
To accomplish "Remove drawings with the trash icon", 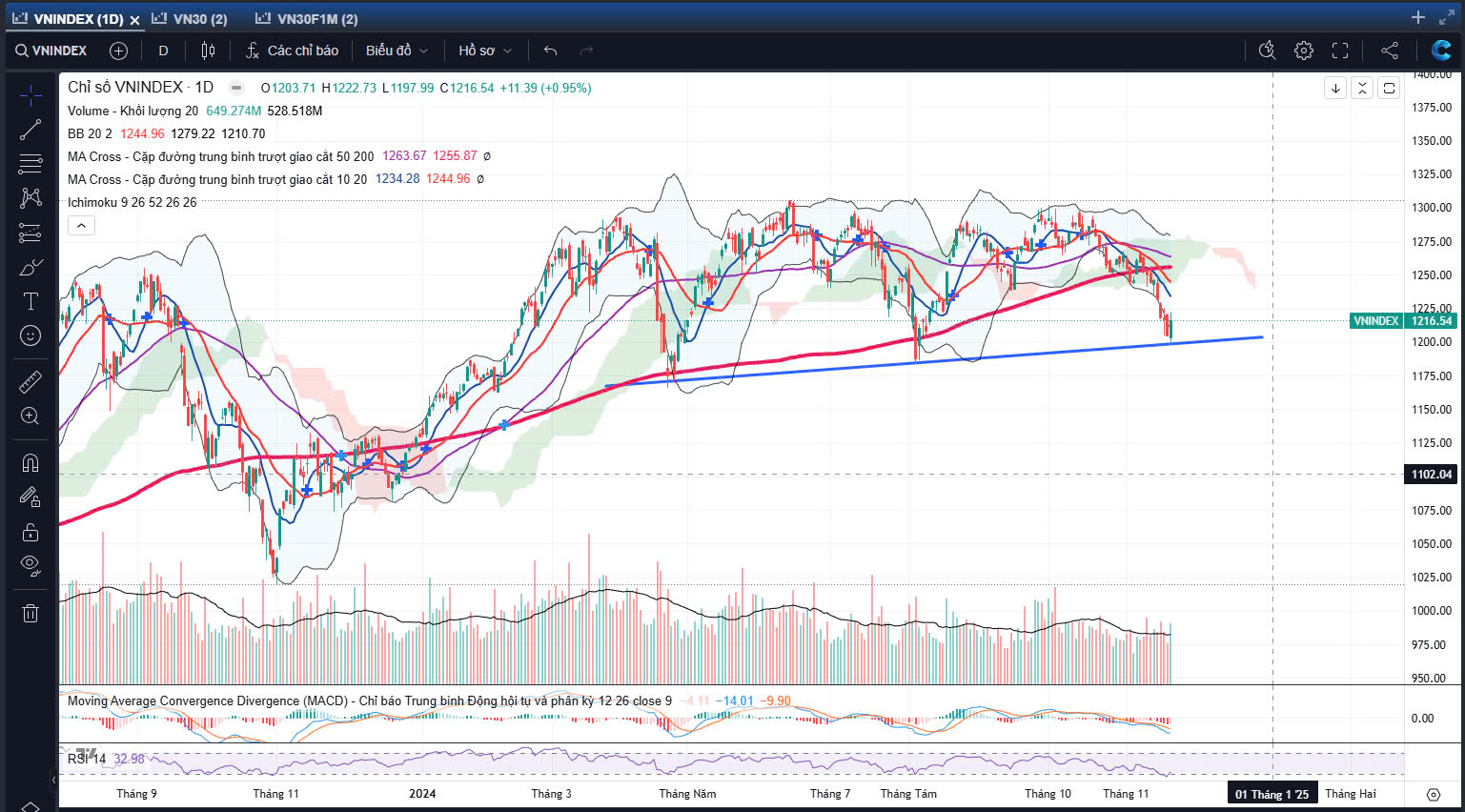I will pos(31,613).
